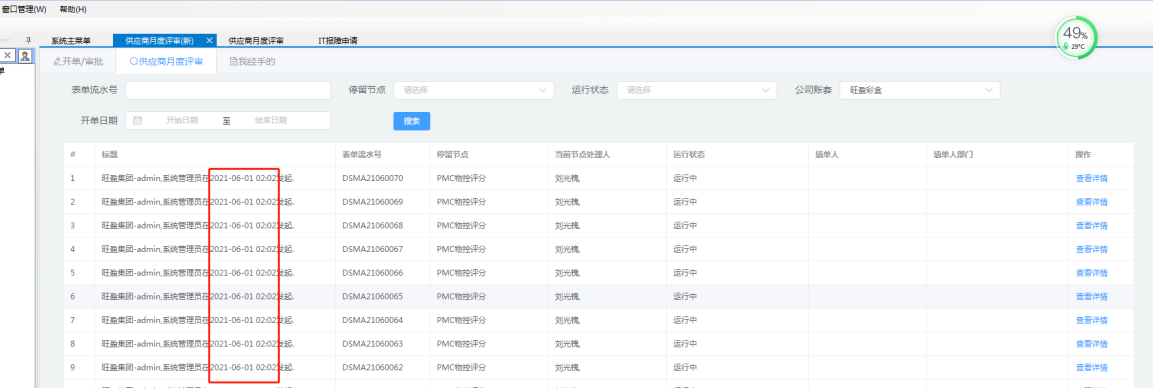The image size is (1153, 388).
Task: View details for DSMA21060064 row
Action: pos(1091,320)
